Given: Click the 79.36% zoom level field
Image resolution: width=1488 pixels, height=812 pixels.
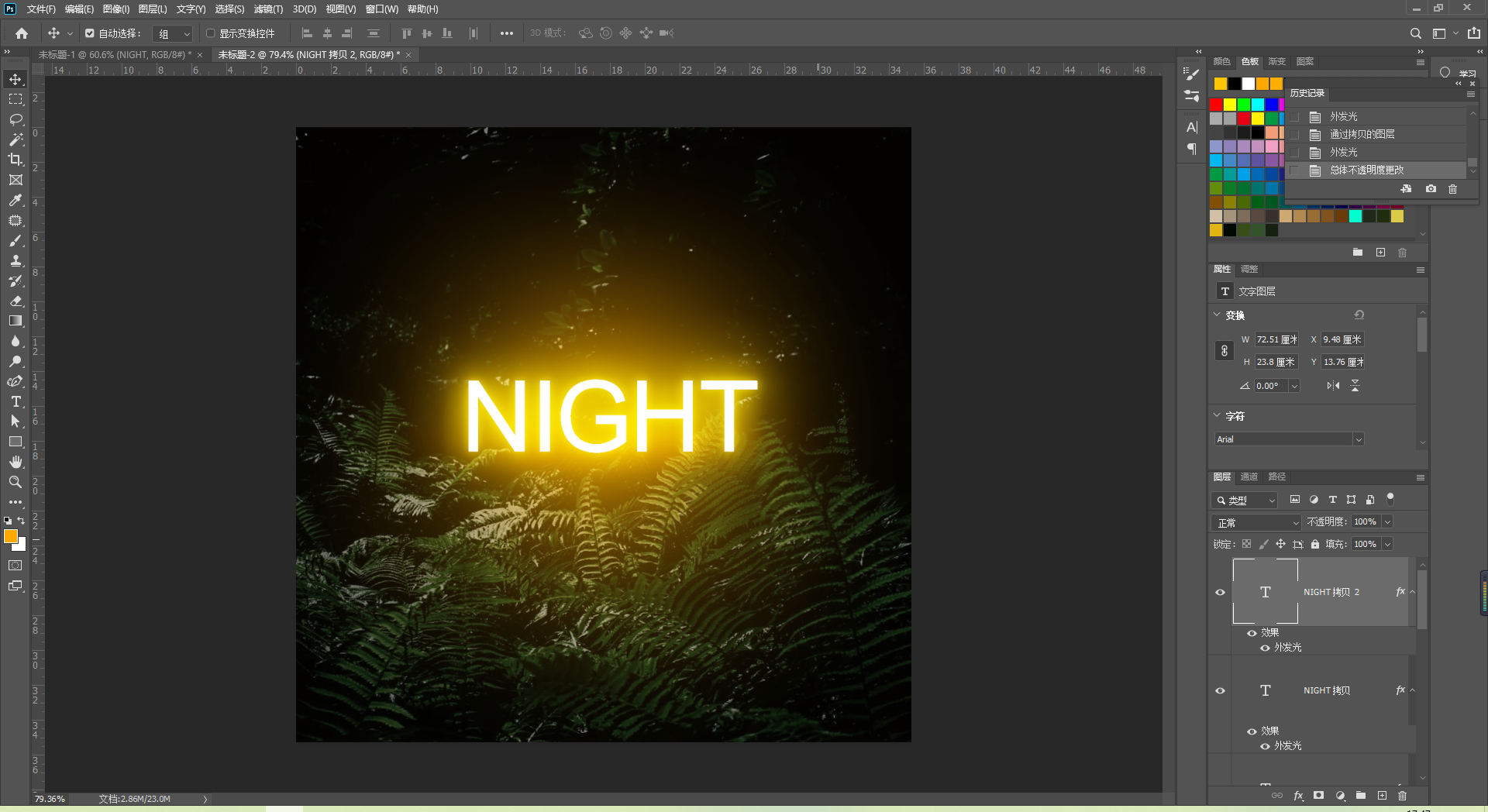Looking at the screenshot, I should click(50, 799).
